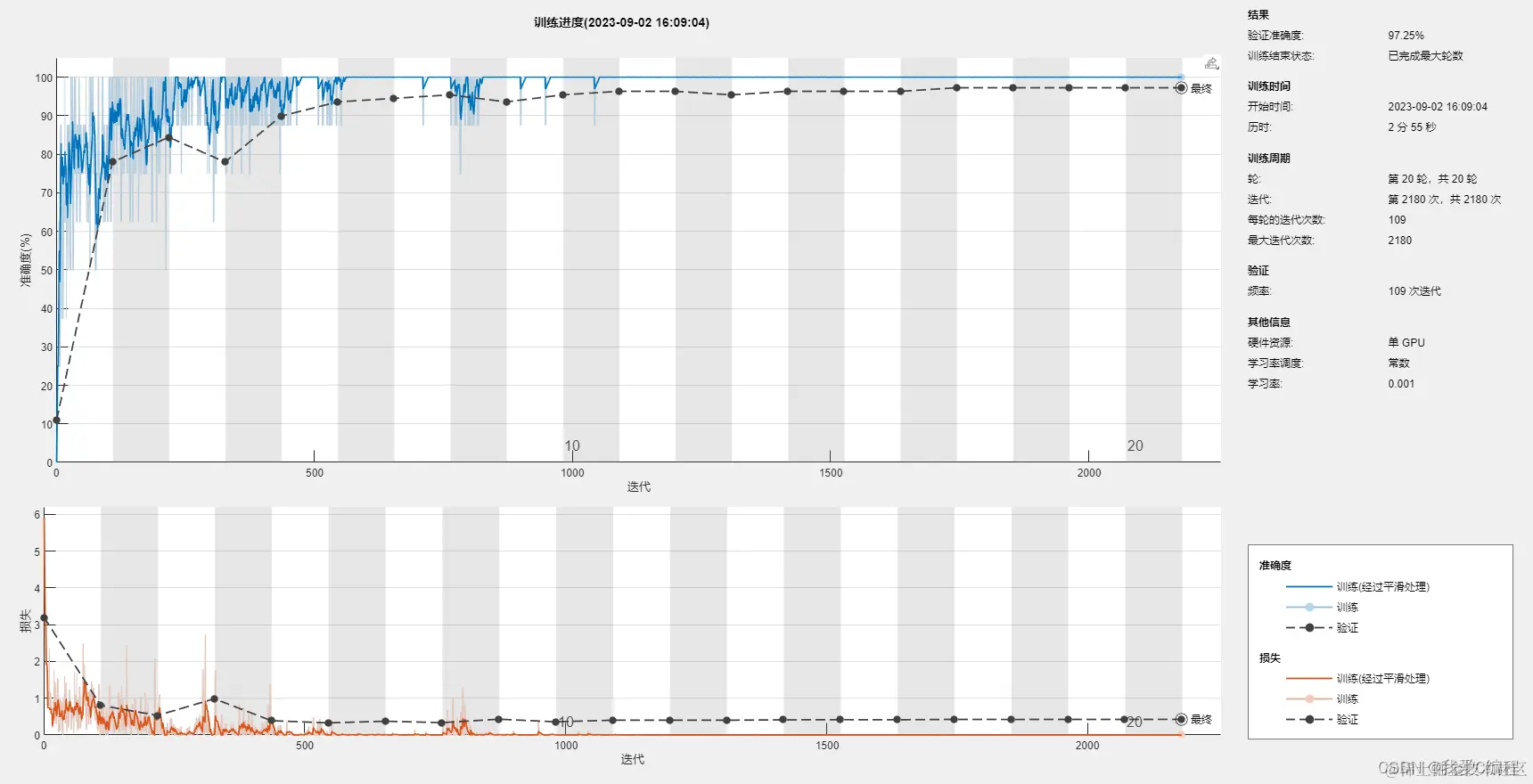Click the final validation marker on loss plot
This screenshot has width=1533, height=784.
(1181, 719)
